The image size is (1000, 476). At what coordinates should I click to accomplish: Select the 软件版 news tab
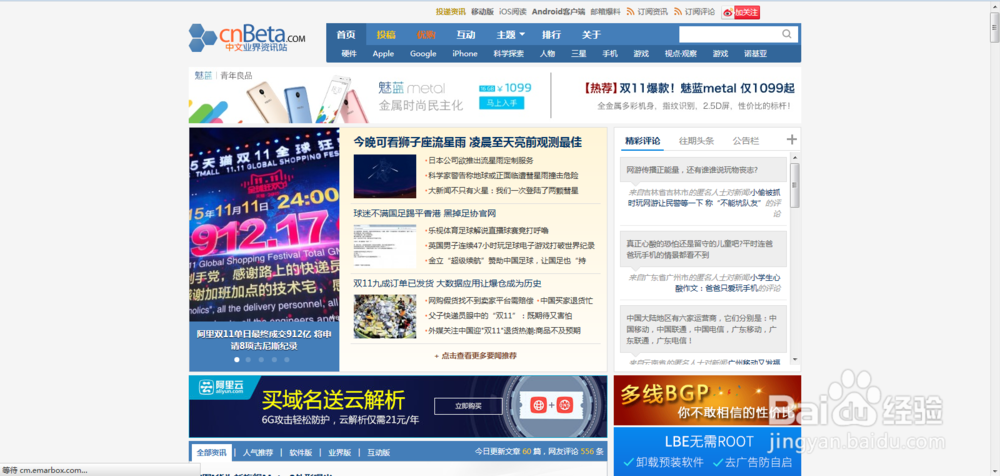pyautogui.click(x=300, y=452)
